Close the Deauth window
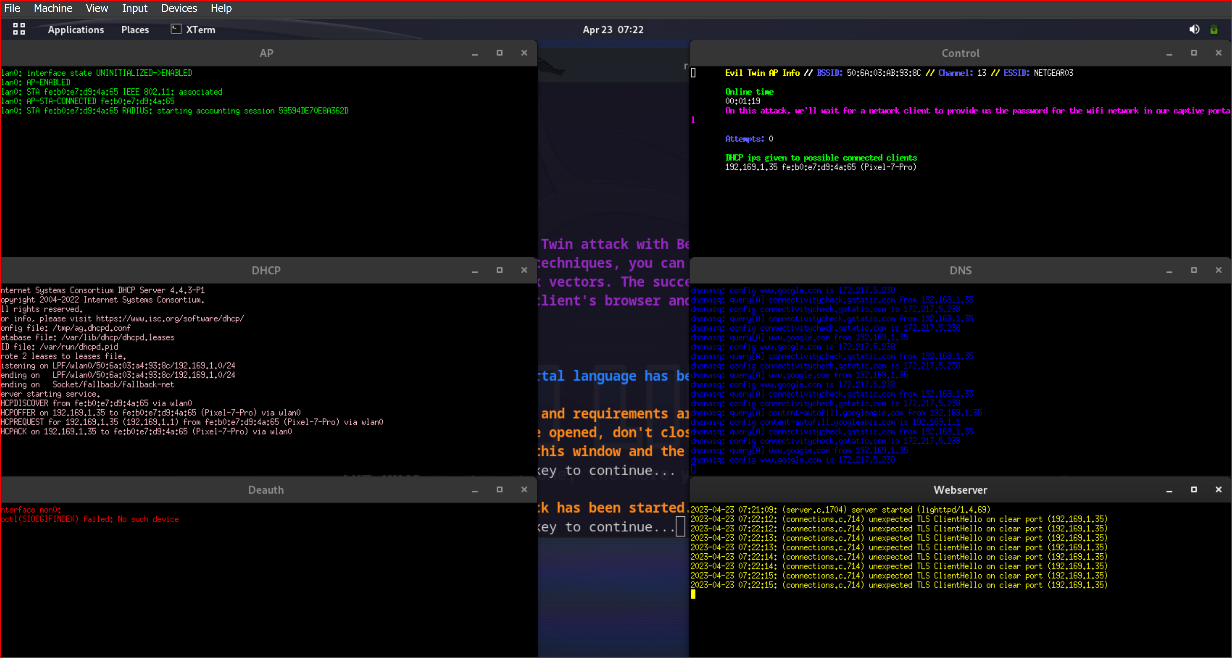 point(523,490)
